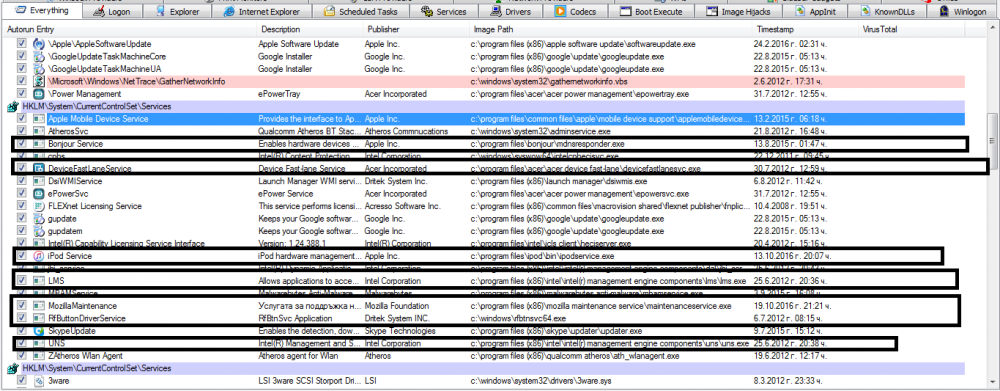Switch to the Everything tab
1000x391 pixels.
(x=41, y=11)
